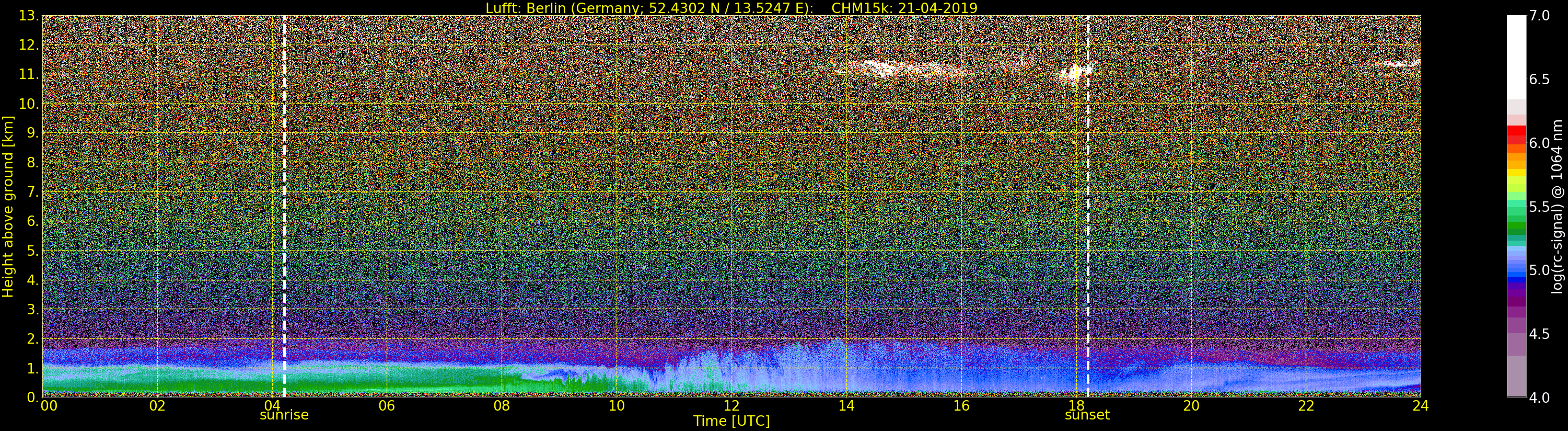Screen dimensions: 1568x431
Task: Click colour bar tick value "6.0"
Action: [1539, 143]
